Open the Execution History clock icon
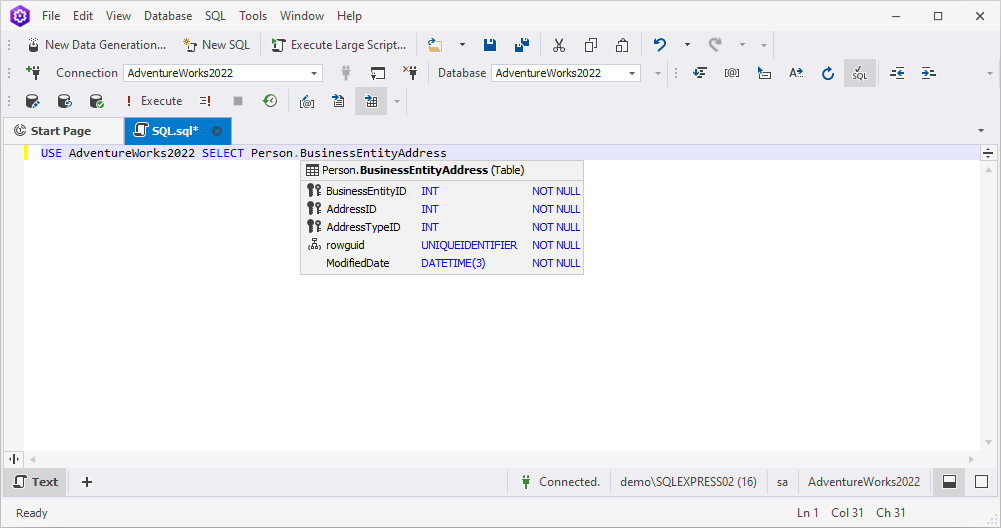The image size is (1001, 528). (x=270, y=101)
